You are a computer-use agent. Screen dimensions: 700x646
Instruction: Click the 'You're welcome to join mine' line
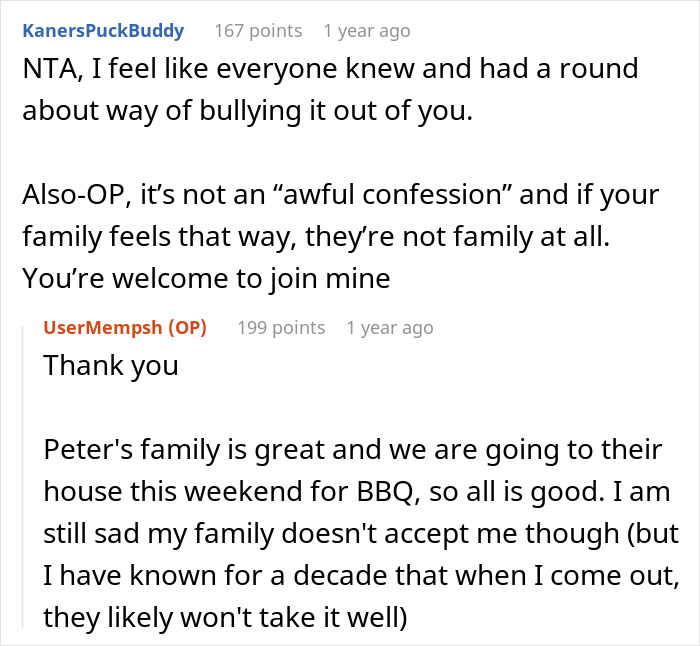point(206,277)
